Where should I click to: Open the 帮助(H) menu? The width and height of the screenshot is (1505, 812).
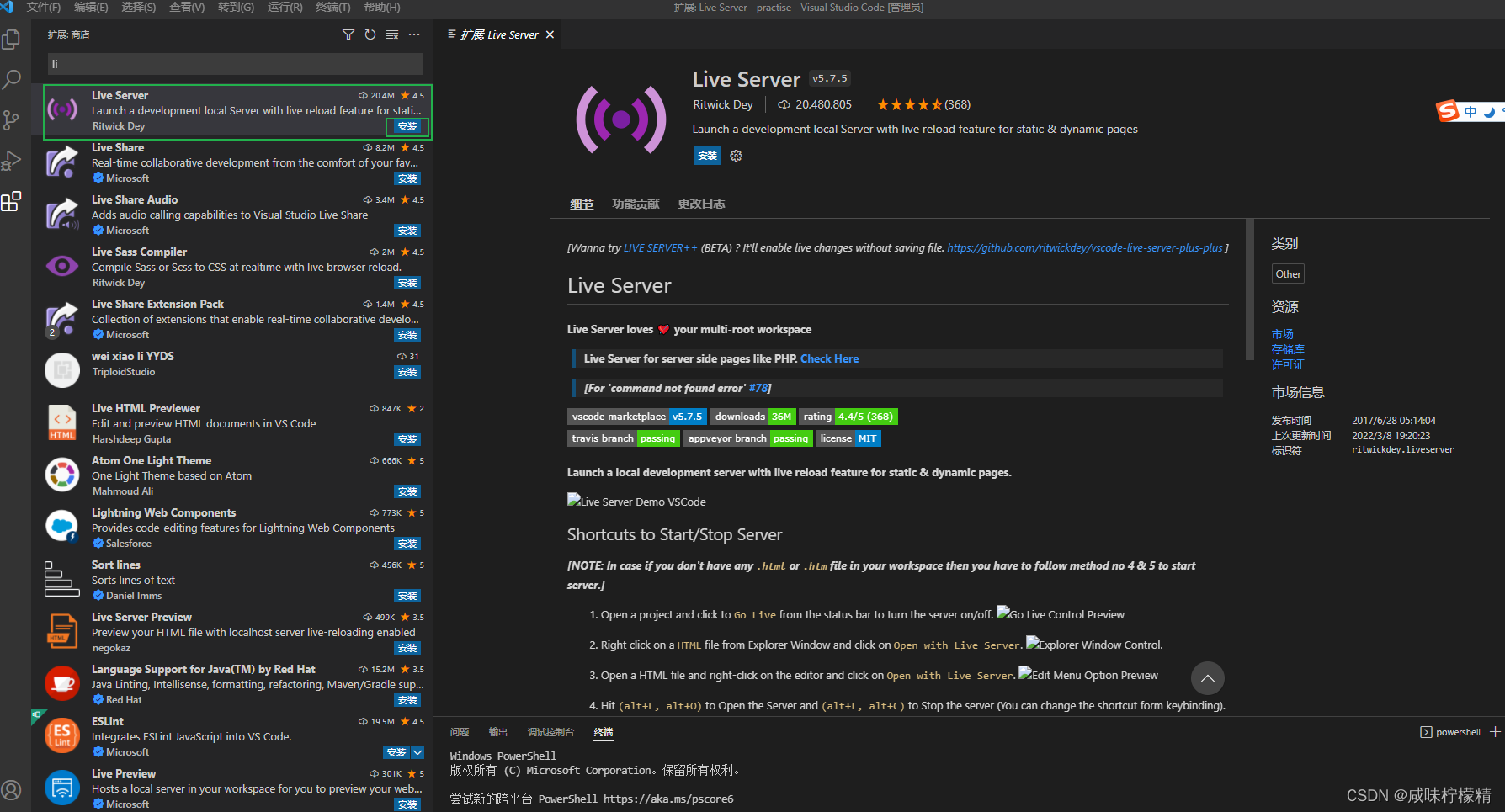[381, 7]
